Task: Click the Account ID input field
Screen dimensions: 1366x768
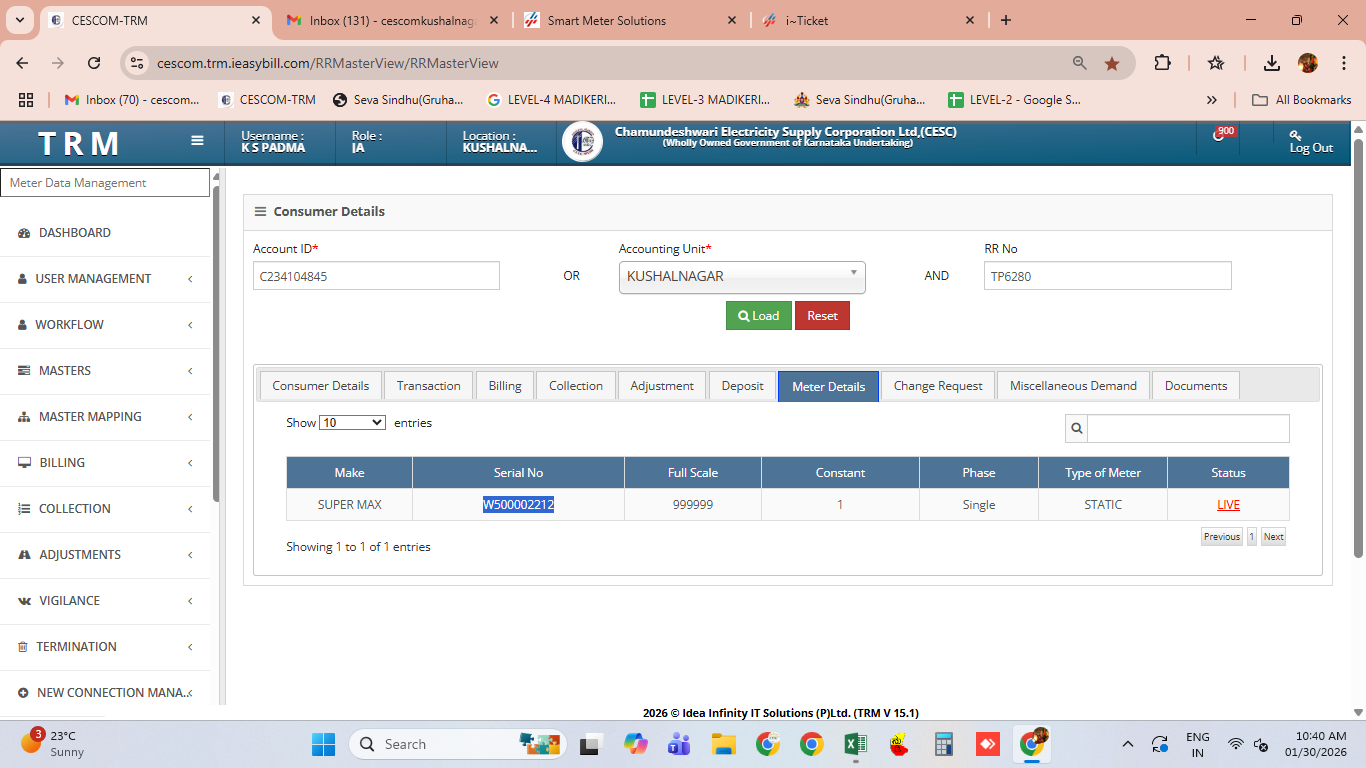Action: click(x=376, y=276)
